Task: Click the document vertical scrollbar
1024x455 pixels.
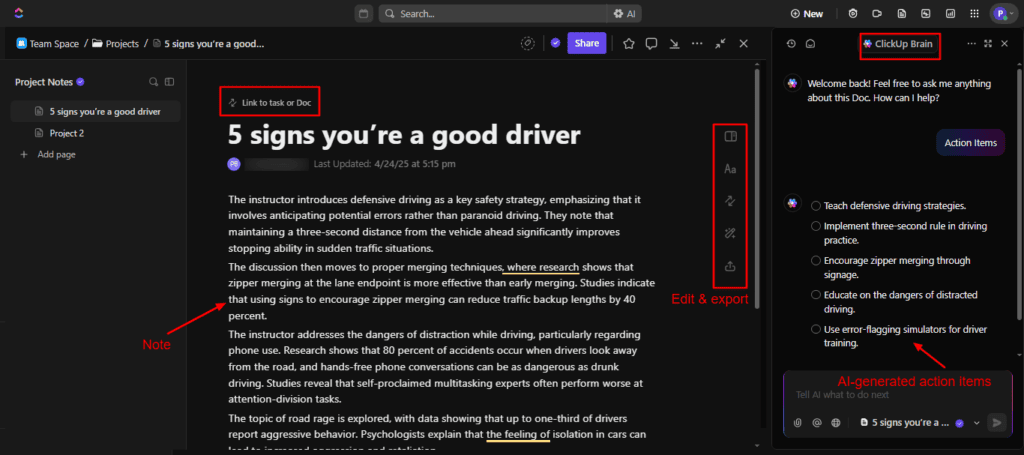Action: coord(757,188)
